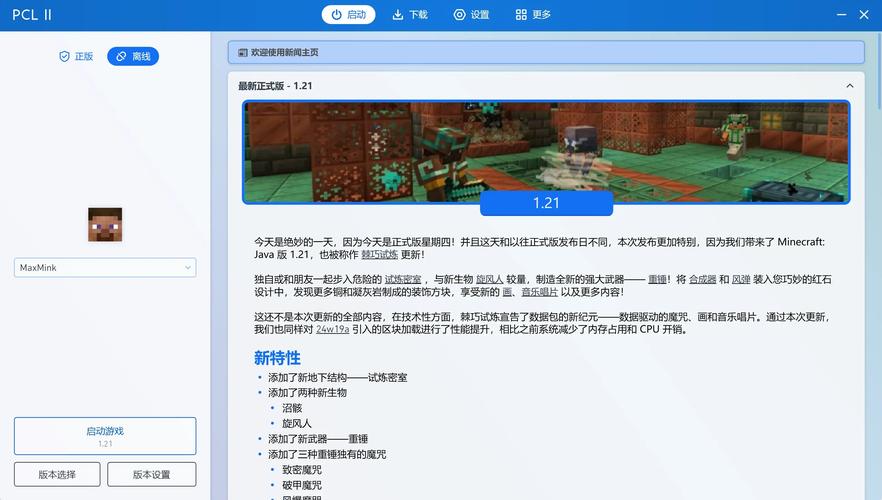Open the 24w19a snapshot link
The image size is (882, 500).
(332, 329)
